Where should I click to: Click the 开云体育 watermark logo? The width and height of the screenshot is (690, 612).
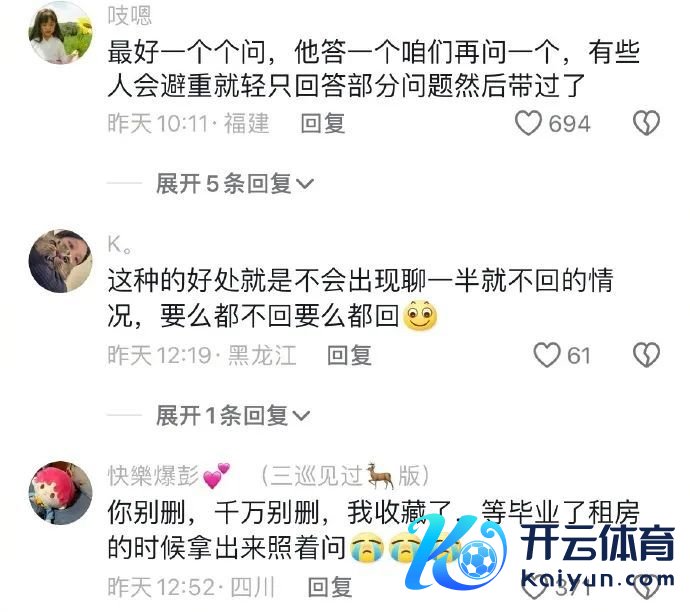point(540,552)
